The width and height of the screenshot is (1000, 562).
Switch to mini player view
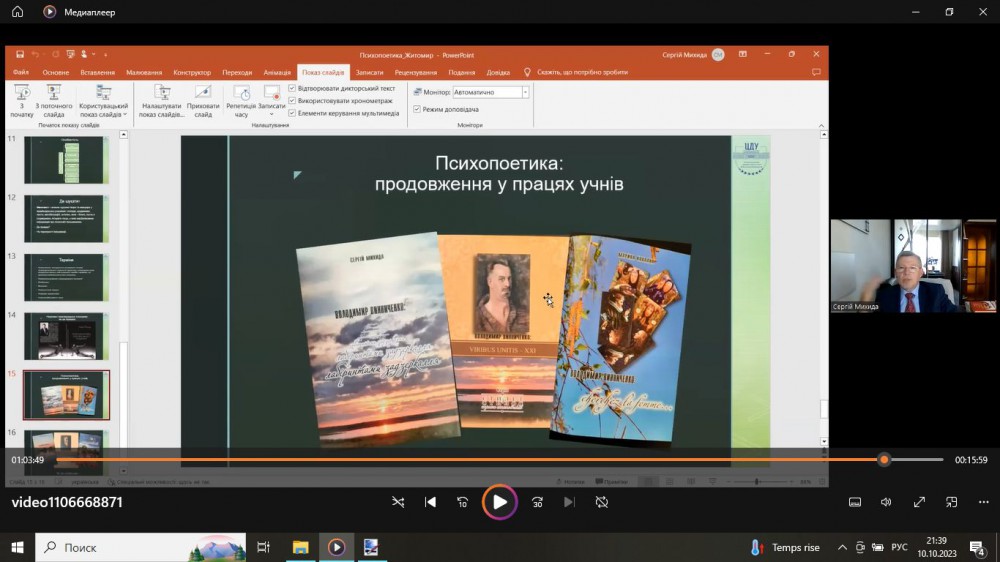pos(952,502)
